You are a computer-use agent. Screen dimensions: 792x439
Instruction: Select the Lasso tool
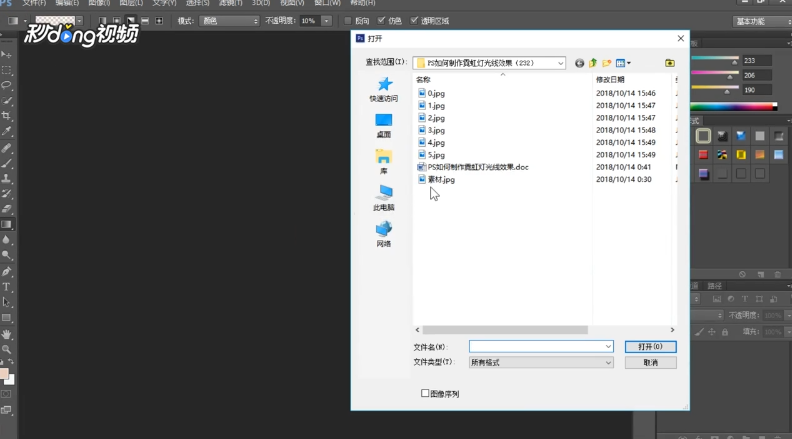(x=7, y=85)
